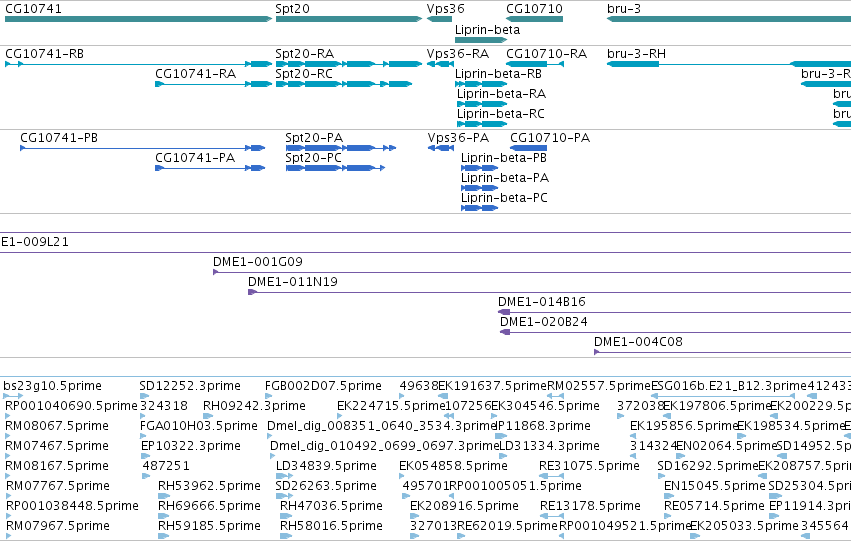Click EST RM07467.5prime
The image size is (851, 541).
pos(57,447)
